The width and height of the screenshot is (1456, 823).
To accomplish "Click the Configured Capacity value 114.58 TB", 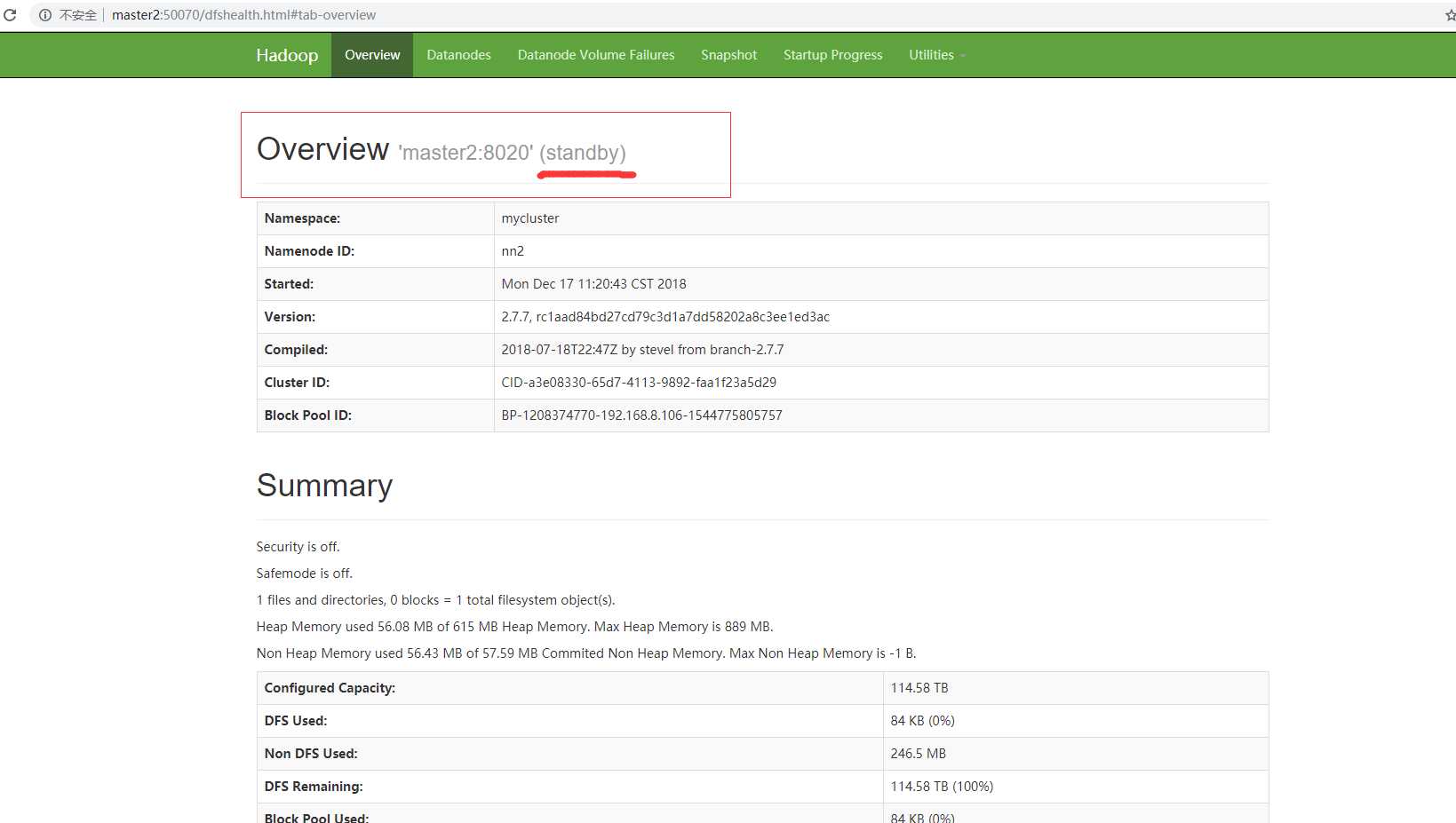I will [919, 688].
